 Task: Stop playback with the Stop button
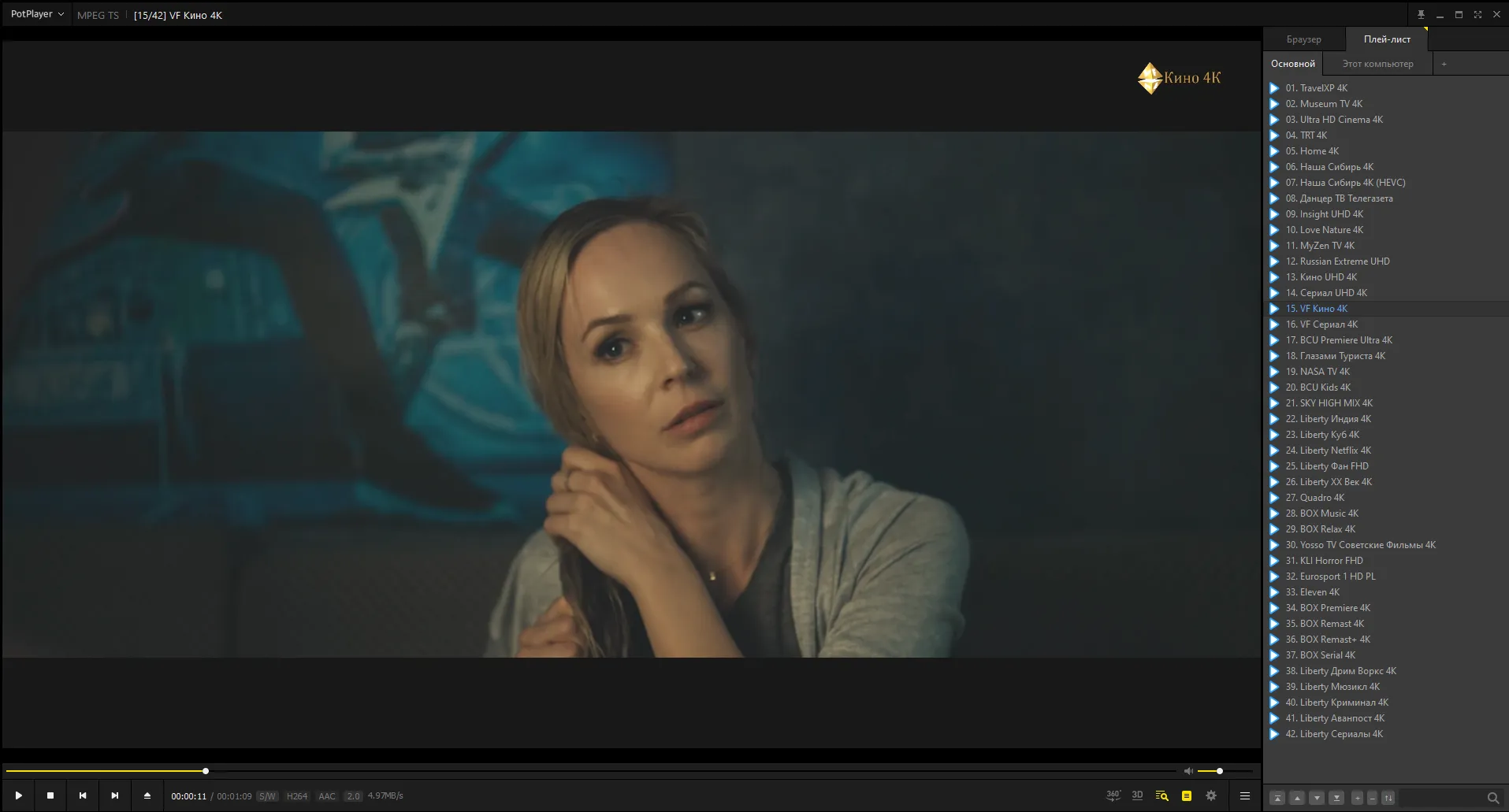click(x=50, y=795)
